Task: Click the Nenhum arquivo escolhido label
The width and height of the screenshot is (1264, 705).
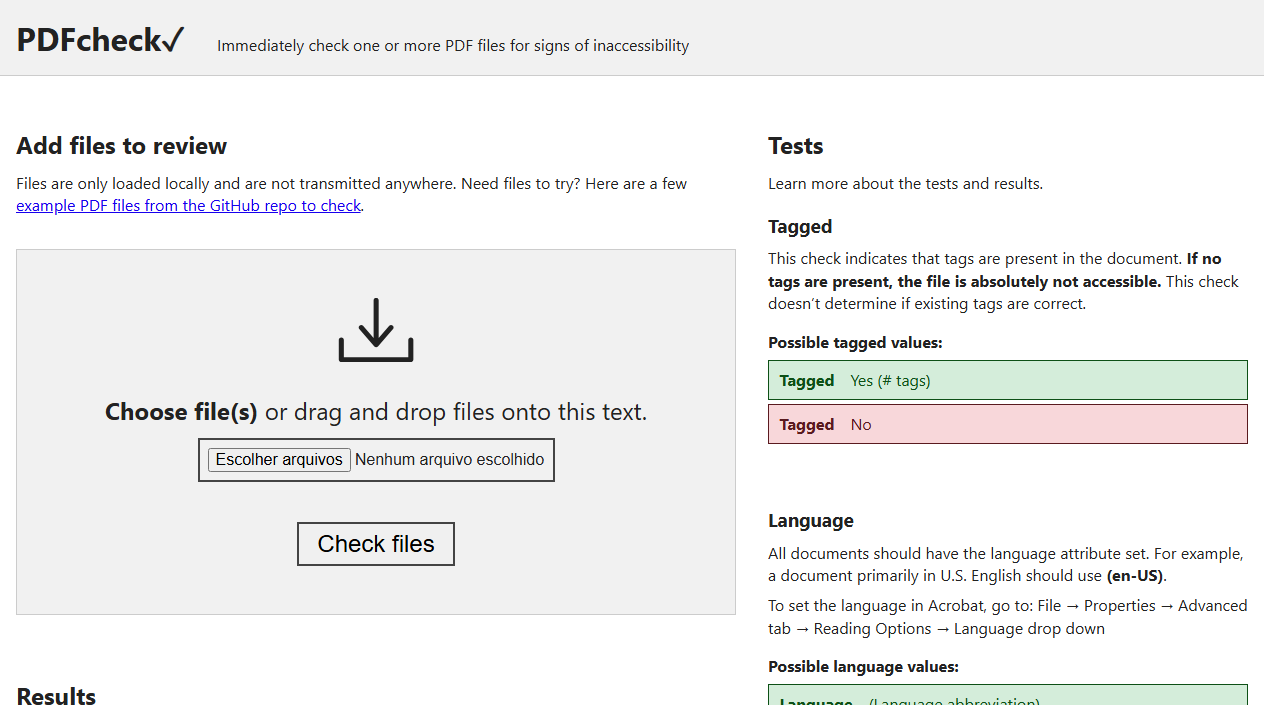Action: 449,459
